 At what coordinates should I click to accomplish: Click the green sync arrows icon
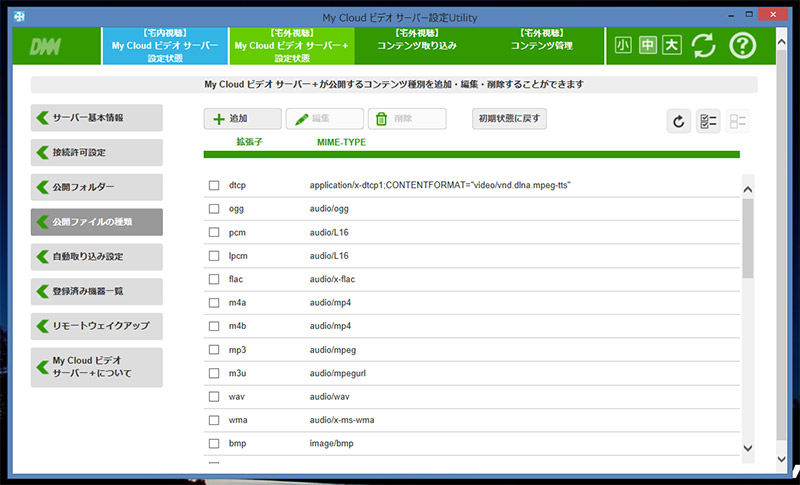click(704, 46)
